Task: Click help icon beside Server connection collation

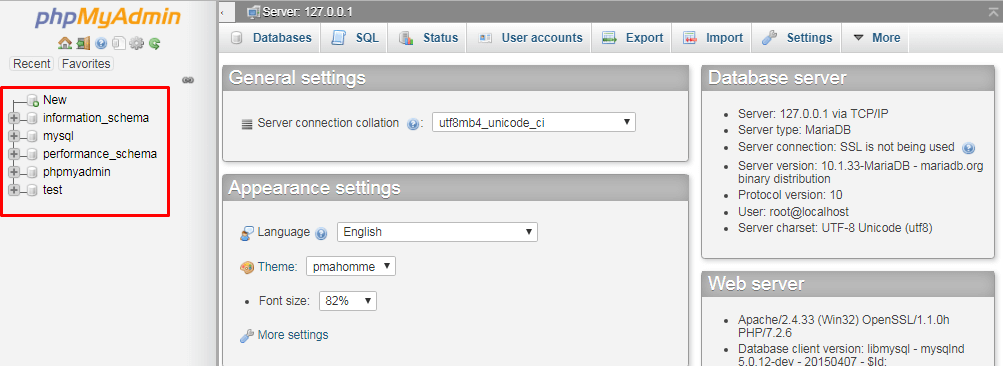Action: [413, 124]
